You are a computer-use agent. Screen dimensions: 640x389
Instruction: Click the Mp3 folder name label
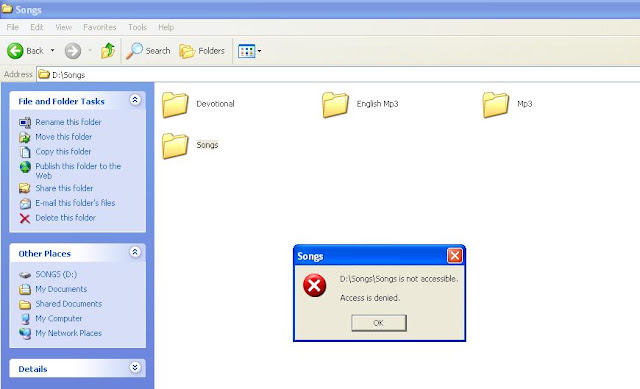pos(524,104)
